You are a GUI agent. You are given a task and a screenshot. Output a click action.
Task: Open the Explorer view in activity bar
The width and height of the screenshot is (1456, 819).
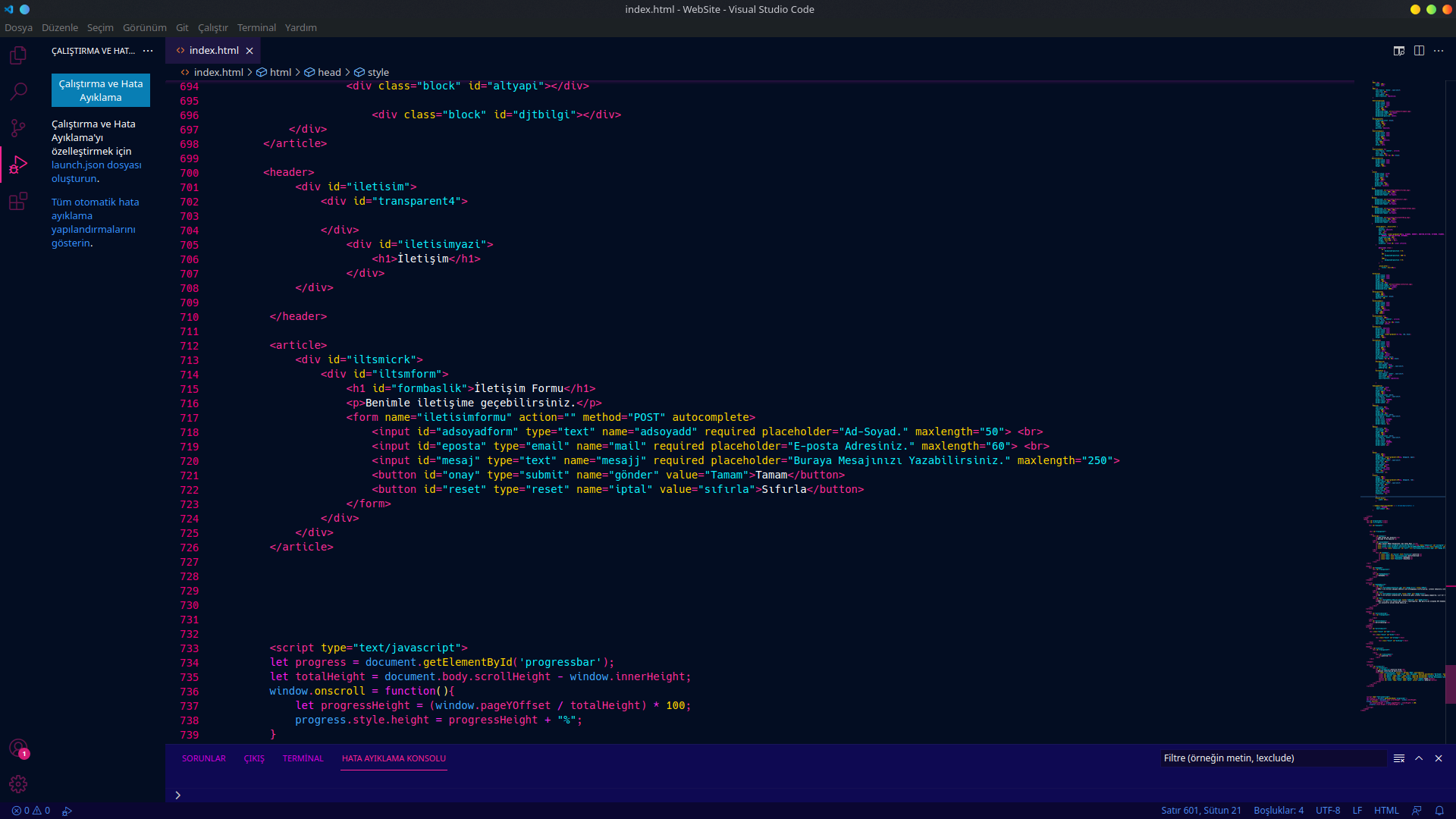pyautogui.click(x=18, y=55)
